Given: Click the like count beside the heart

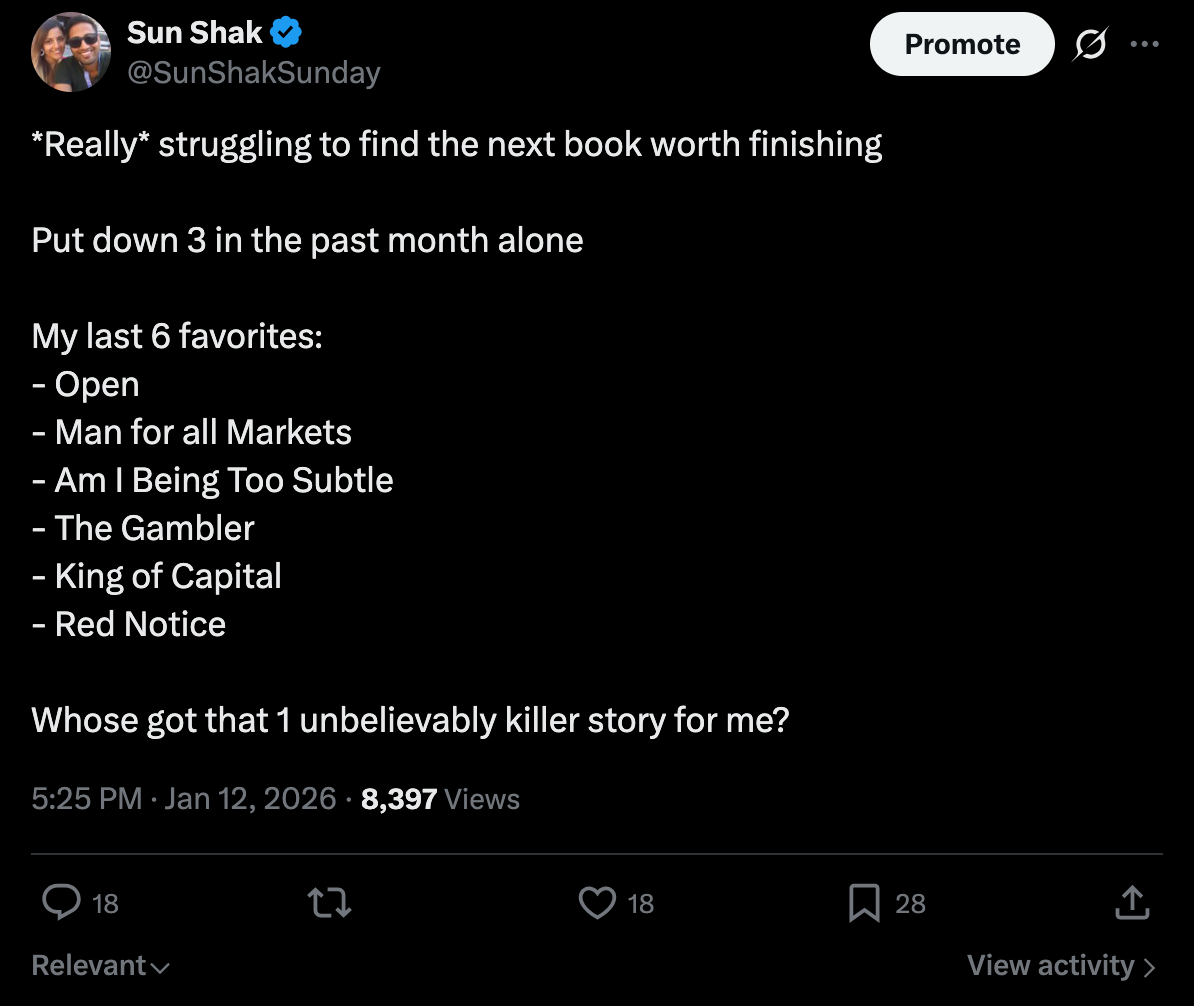Looking at the screenshot, I should point(640,904).
